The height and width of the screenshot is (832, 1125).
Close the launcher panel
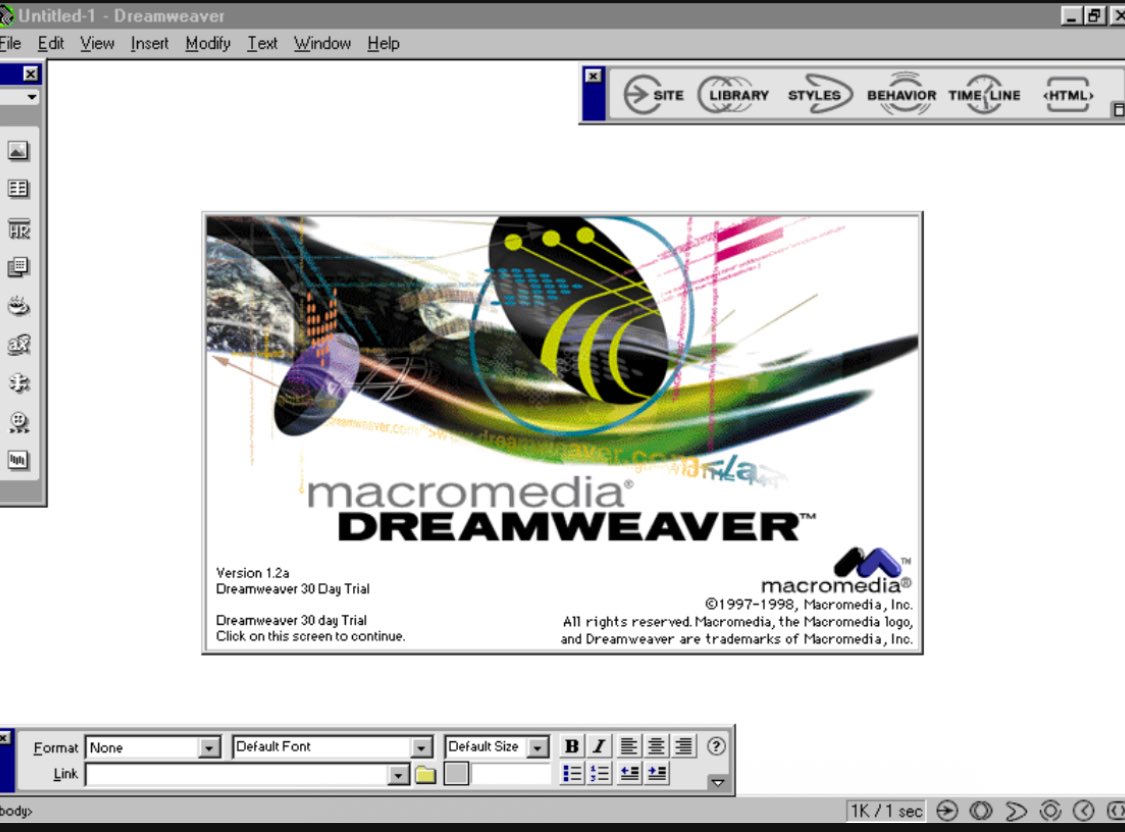coord(593,75)
